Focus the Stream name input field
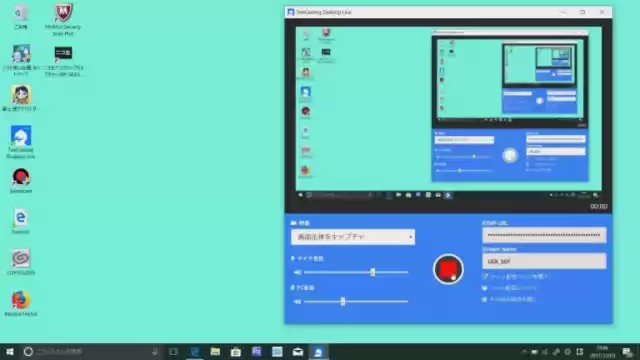Screen dimensions: 640x360 [544, 261]
